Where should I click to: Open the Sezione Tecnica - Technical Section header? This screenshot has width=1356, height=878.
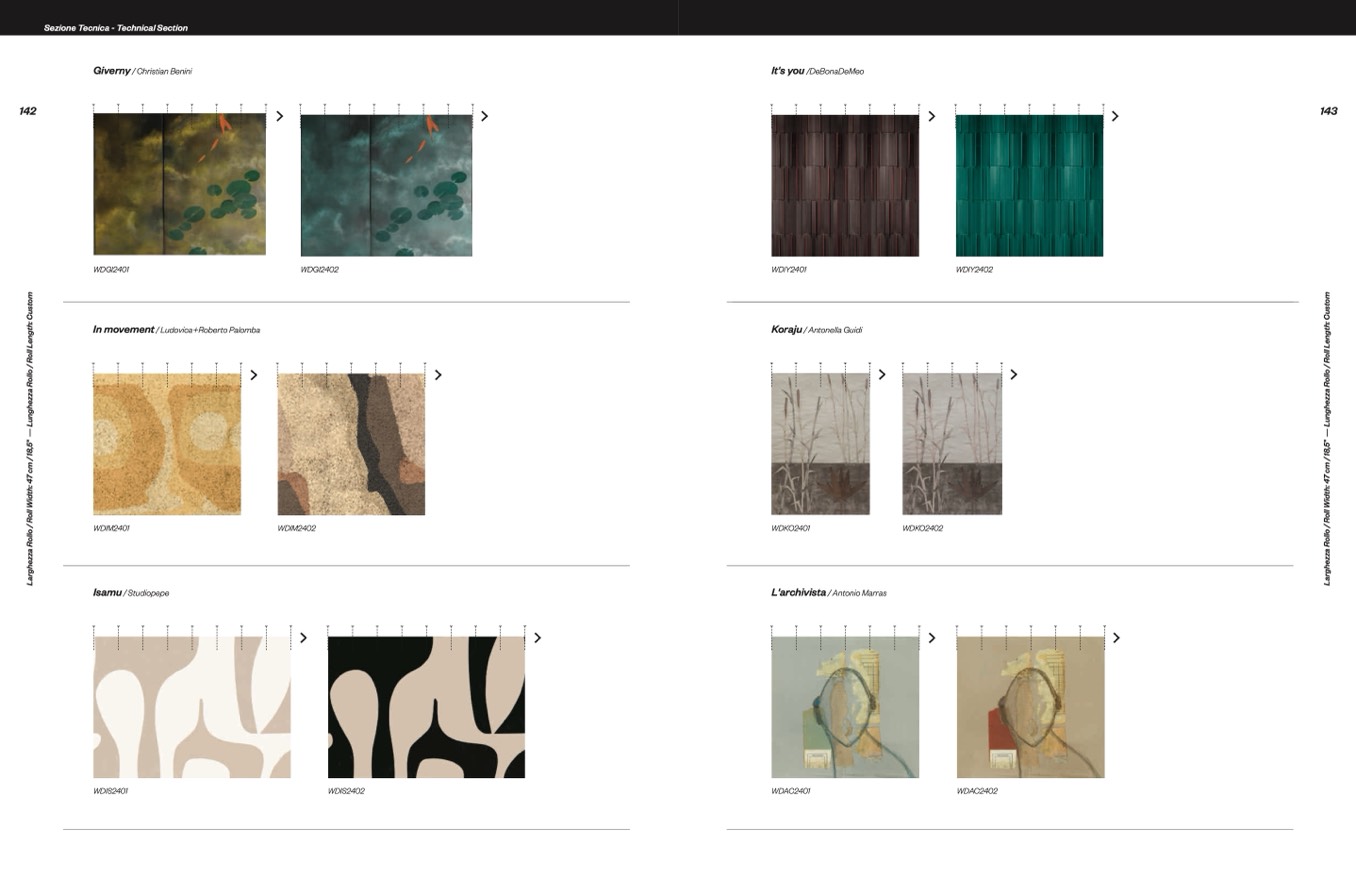116,28
